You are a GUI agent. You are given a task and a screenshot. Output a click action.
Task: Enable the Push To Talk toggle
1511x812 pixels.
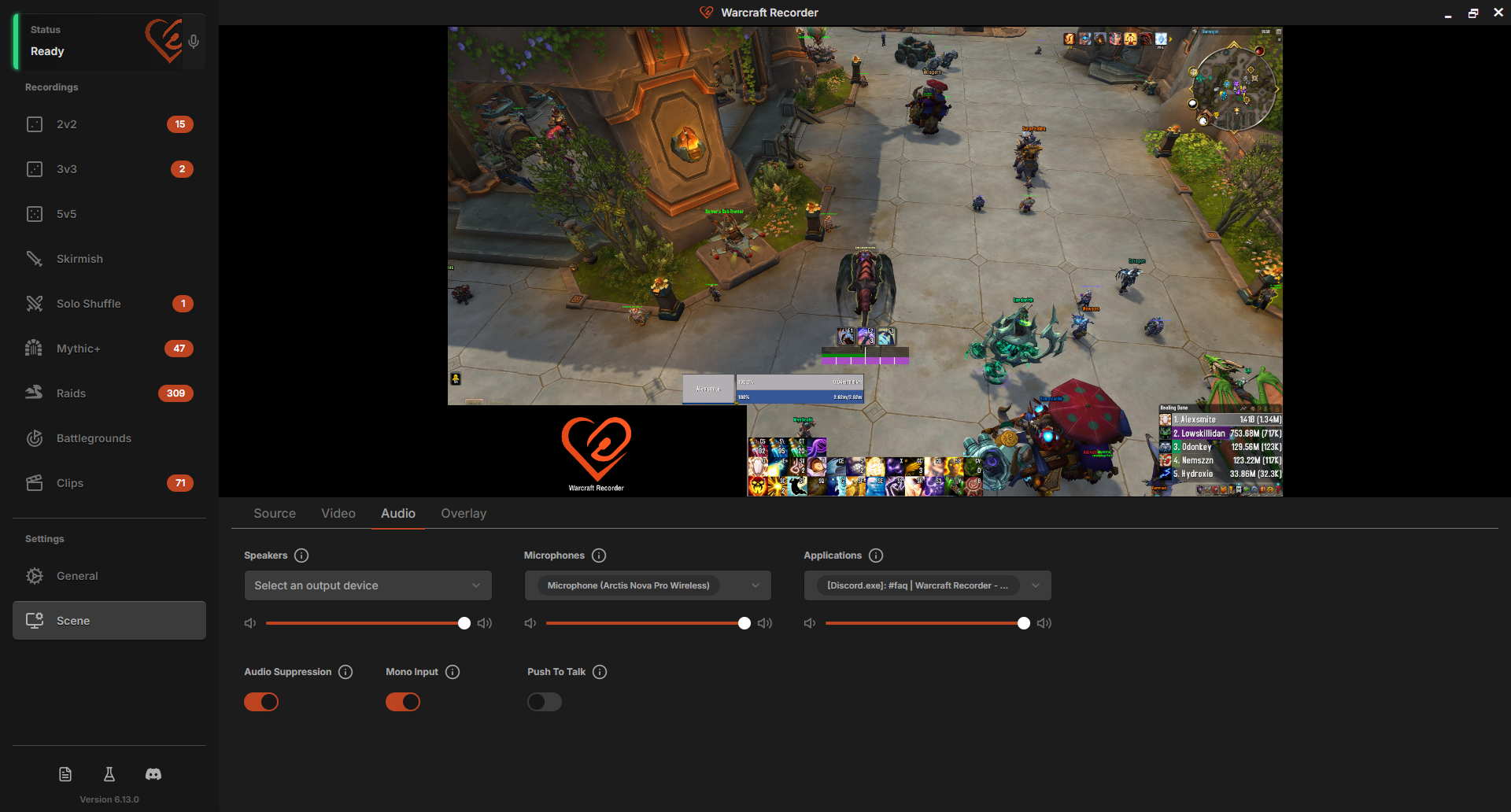tap(545, 702)
